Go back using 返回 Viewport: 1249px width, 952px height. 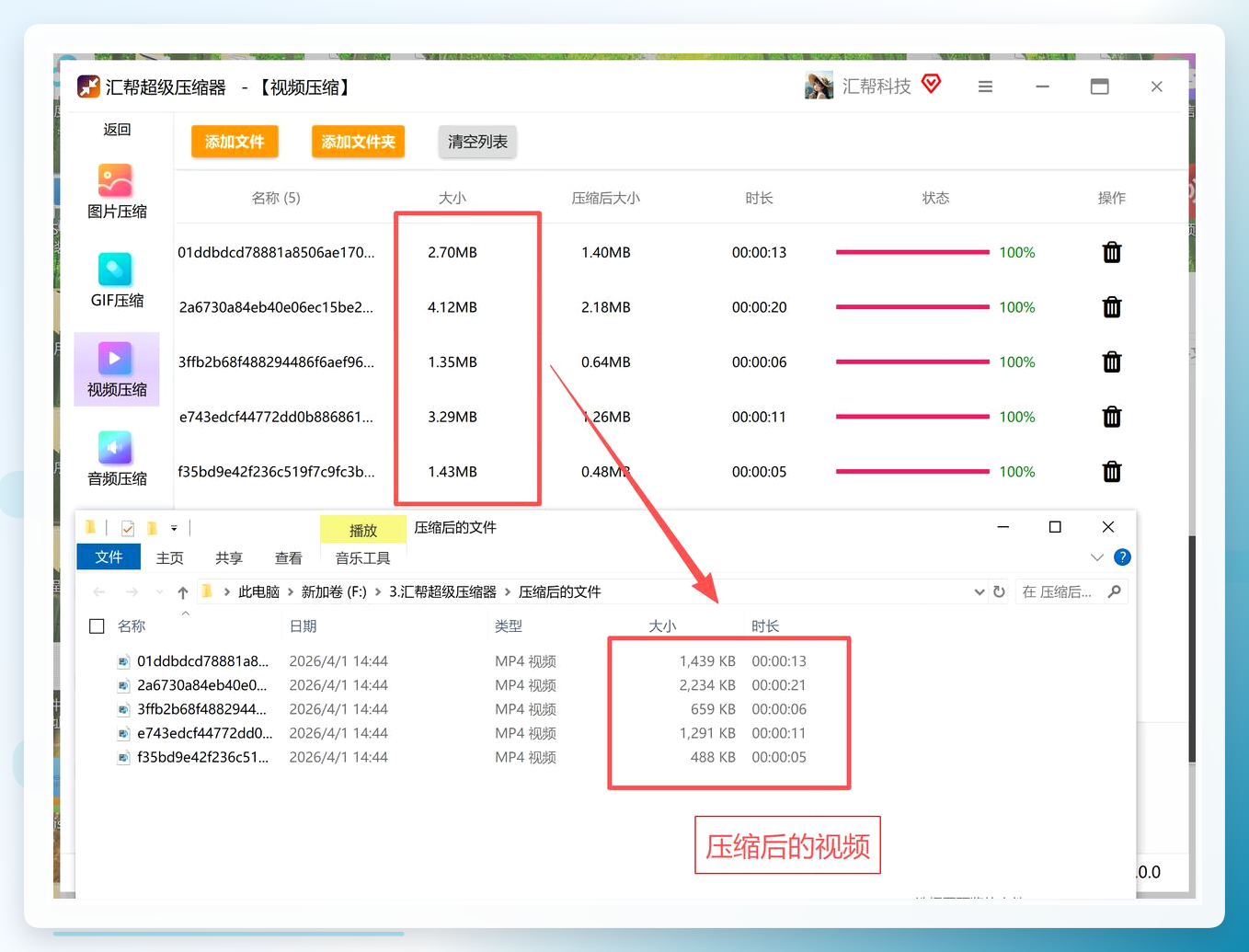click(117, 130)
